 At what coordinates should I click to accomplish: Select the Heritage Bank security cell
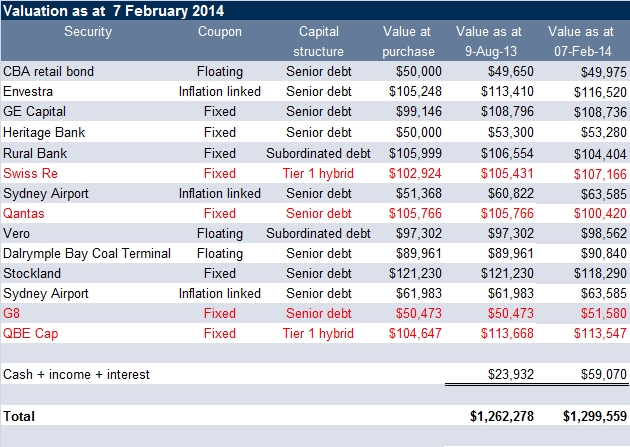(x=43, y=132)
